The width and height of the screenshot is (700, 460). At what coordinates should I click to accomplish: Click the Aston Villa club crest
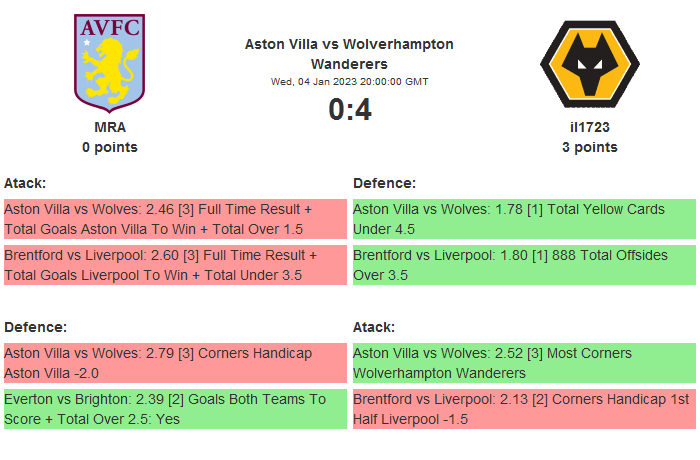(x=110, y=62)
